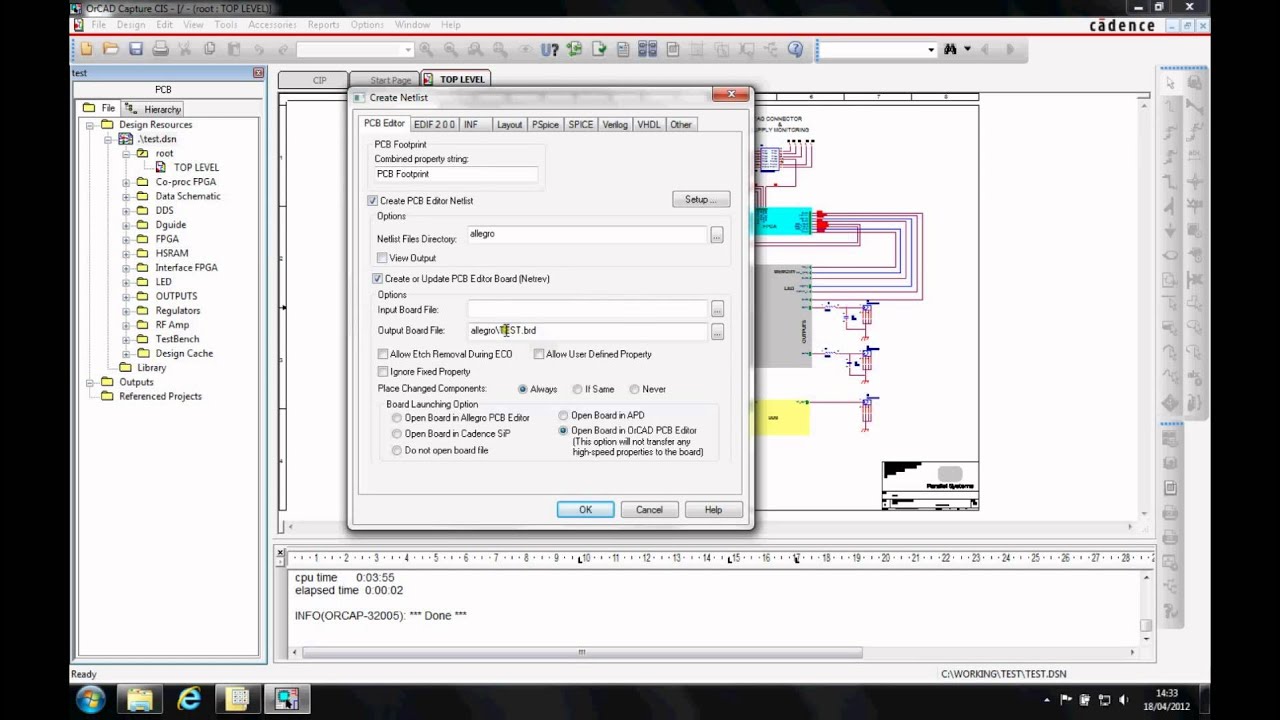Open Internet Explorer from the taskbar
This screenshot has width=1280, height=720.
click(189, 698)
